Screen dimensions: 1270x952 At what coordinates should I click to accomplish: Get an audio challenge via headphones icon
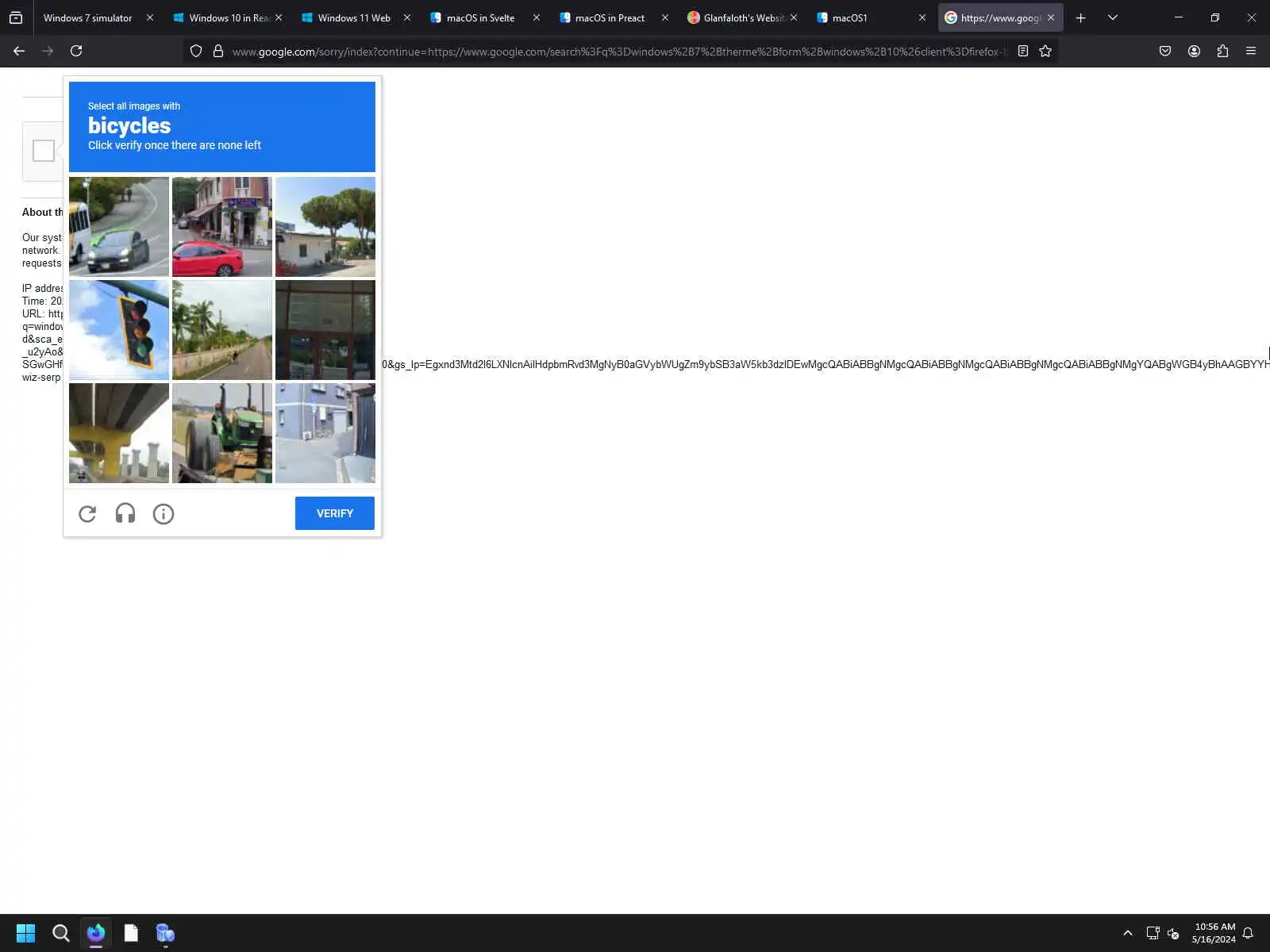coord(125,514)
